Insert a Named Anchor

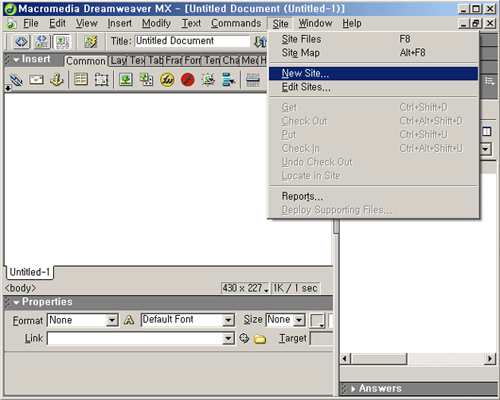(x=57, y=80)
